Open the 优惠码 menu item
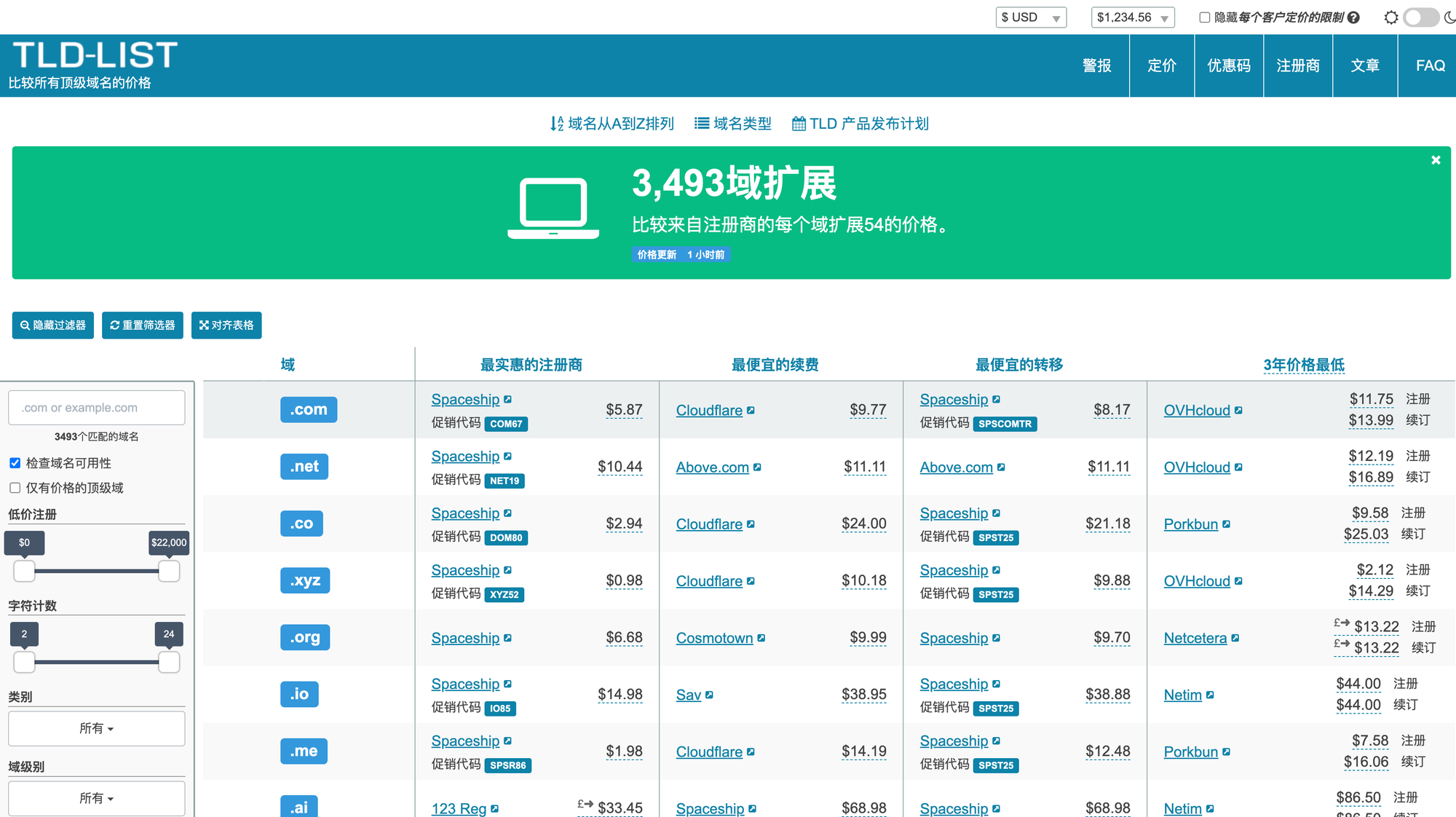 click(x=1229, y=66)
